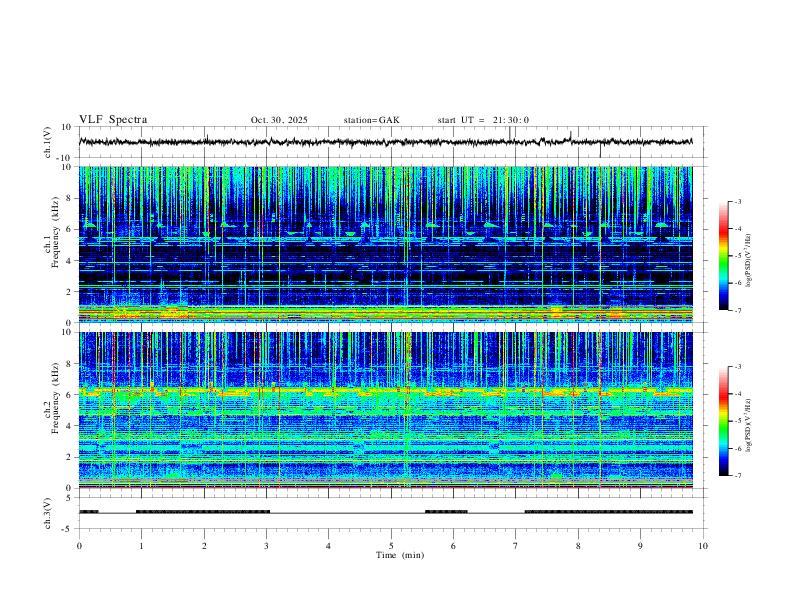Click the 'VLF Spectra' title text

pos(113,120)
